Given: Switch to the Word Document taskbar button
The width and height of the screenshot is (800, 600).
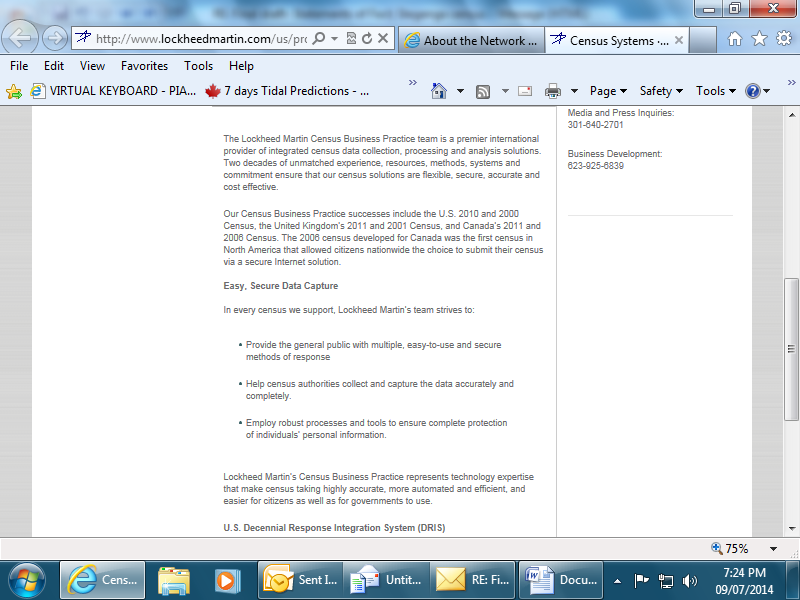Looking at the screenshot, I should click(561, 580).
